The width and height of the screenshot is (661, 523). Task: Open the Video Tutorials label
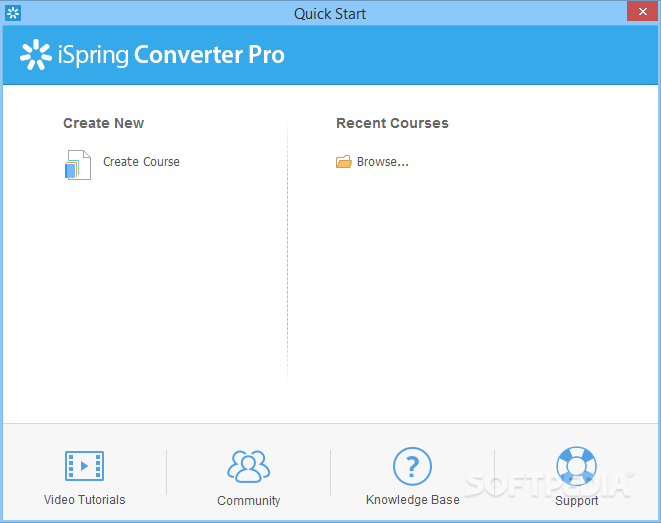[85, 500]
